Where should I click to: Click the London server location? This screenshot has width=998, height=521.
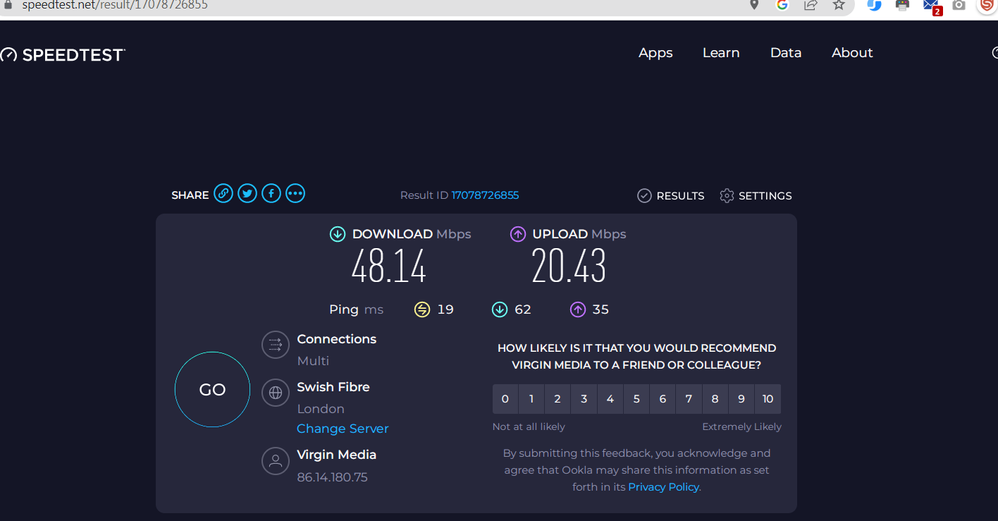(321, 409)
